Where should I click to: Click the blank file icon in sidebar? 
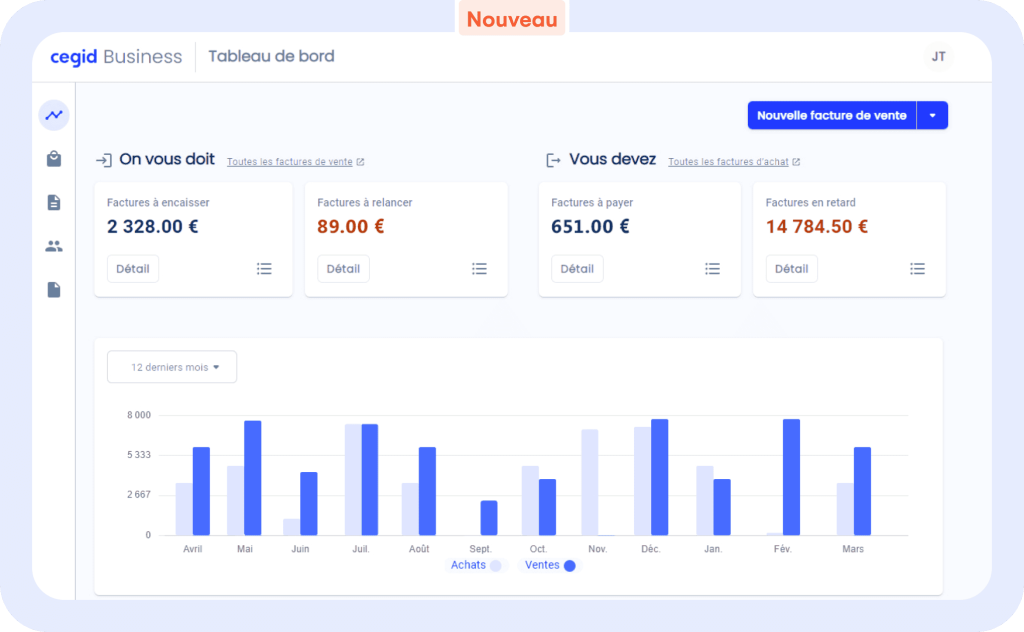click(54, 290)
